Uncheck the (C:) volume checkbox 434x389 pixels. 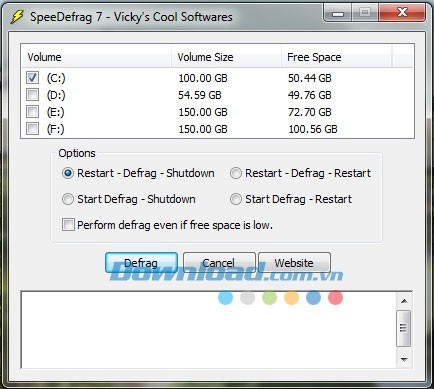(x=32, y=78)
